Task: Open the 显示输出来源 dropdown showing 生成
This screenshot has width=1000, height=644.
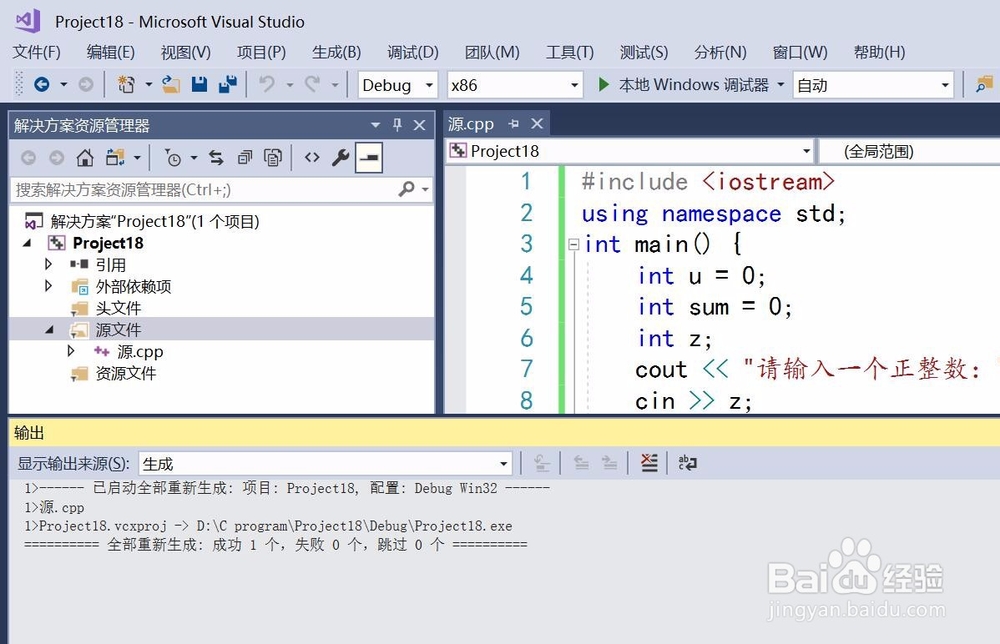Action: coord(504,464)
